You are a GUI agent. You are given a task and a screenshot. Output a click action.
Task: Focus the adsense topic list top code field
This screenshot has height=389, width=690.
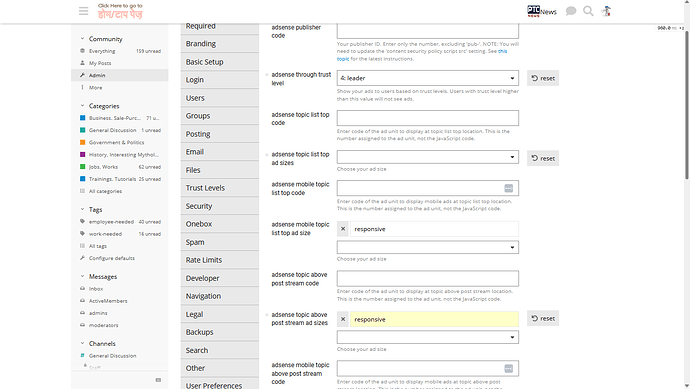(x=428, y=118)
